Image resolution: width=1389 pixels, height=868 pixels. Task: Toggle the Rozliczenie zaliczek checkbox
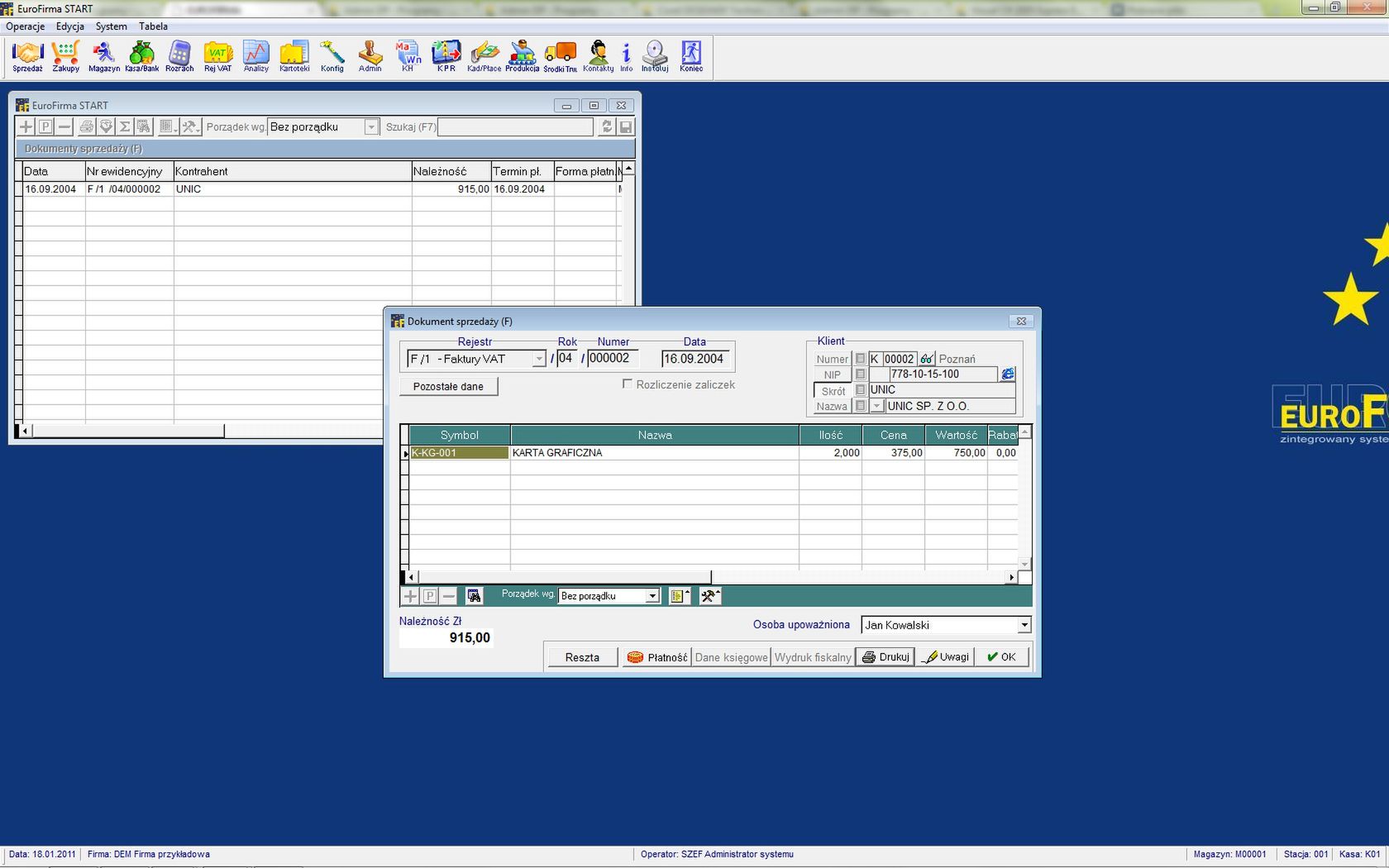click(628, 384)
